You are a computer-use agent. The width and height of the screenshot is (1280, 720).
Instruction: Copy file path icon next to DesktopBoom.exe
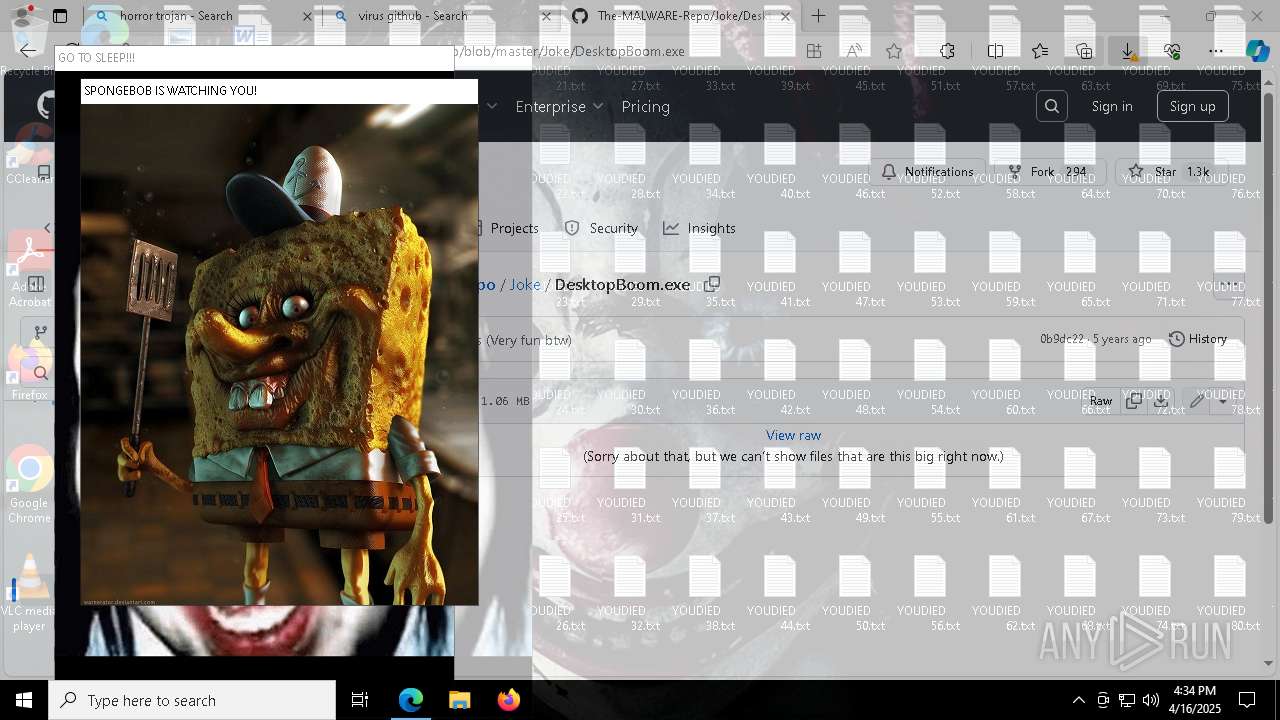tap(711, 285)
